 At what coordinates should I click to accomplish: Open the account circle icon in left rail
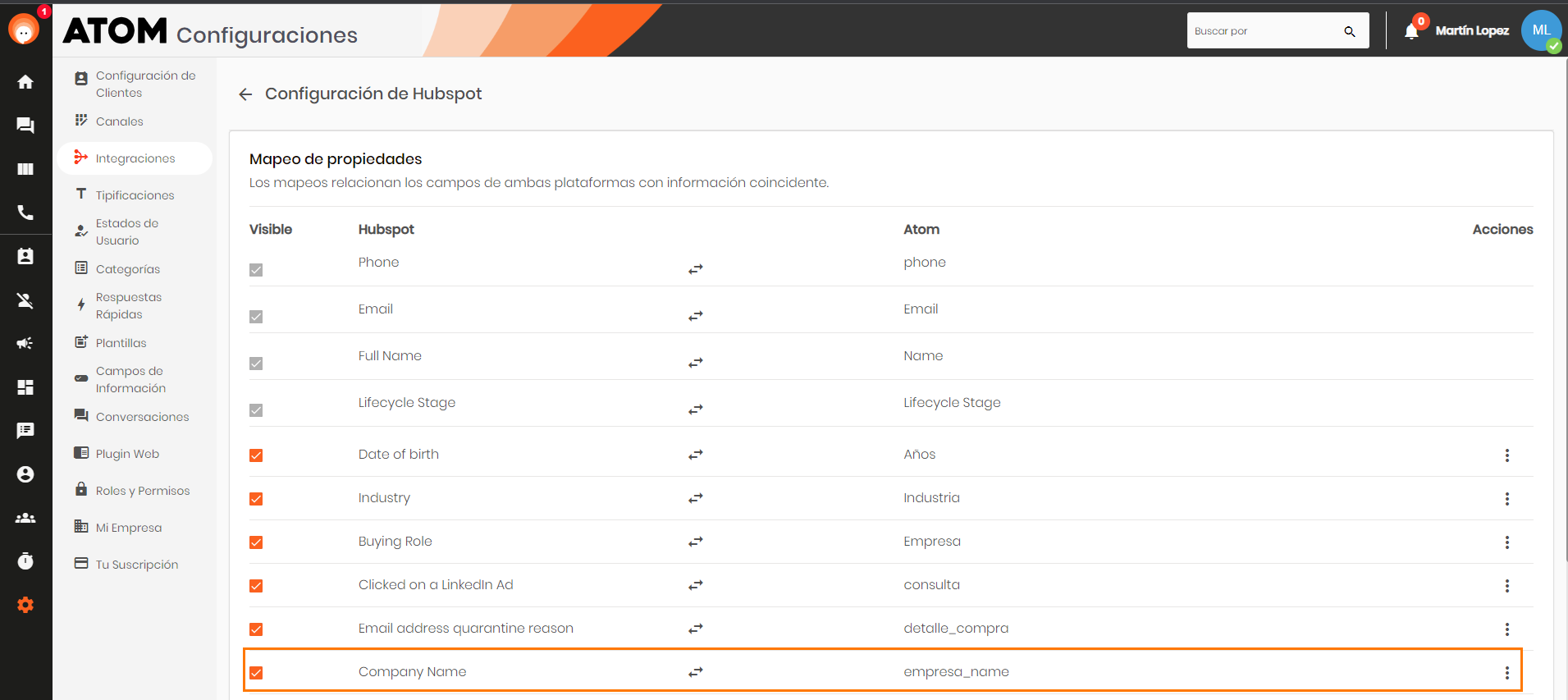(25, 474)
